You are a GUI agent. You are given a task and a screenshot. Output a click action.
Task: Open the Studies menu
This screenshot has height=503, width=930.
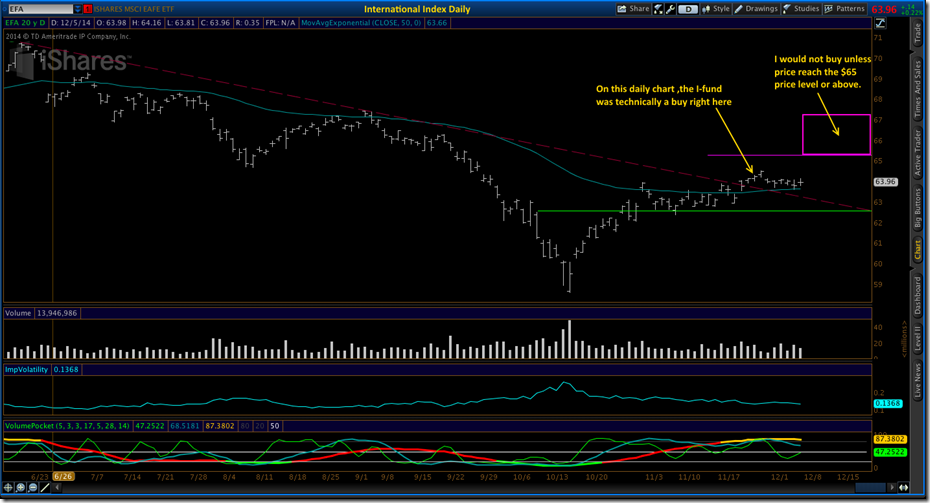pos(801,9)
